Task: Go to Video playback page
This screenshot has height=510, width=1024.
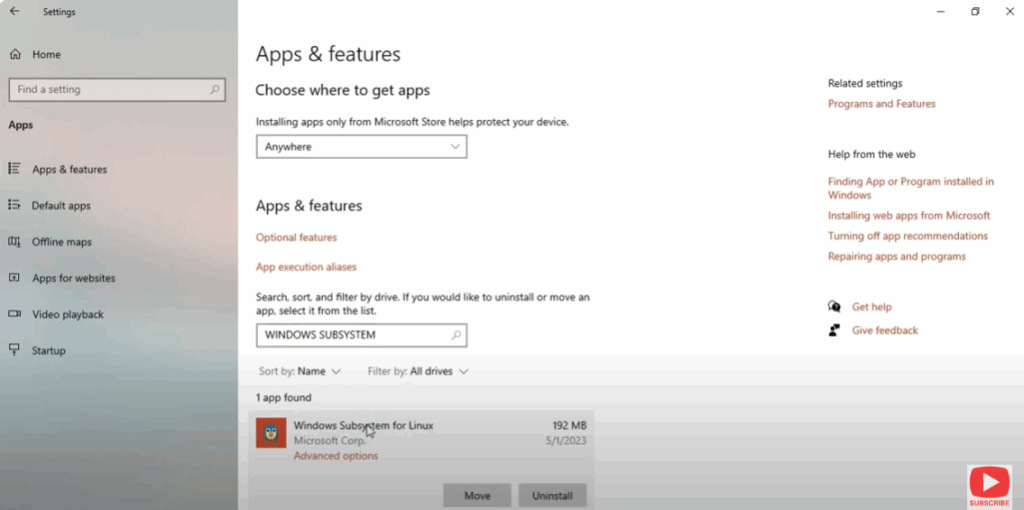Action: [68, 314]
